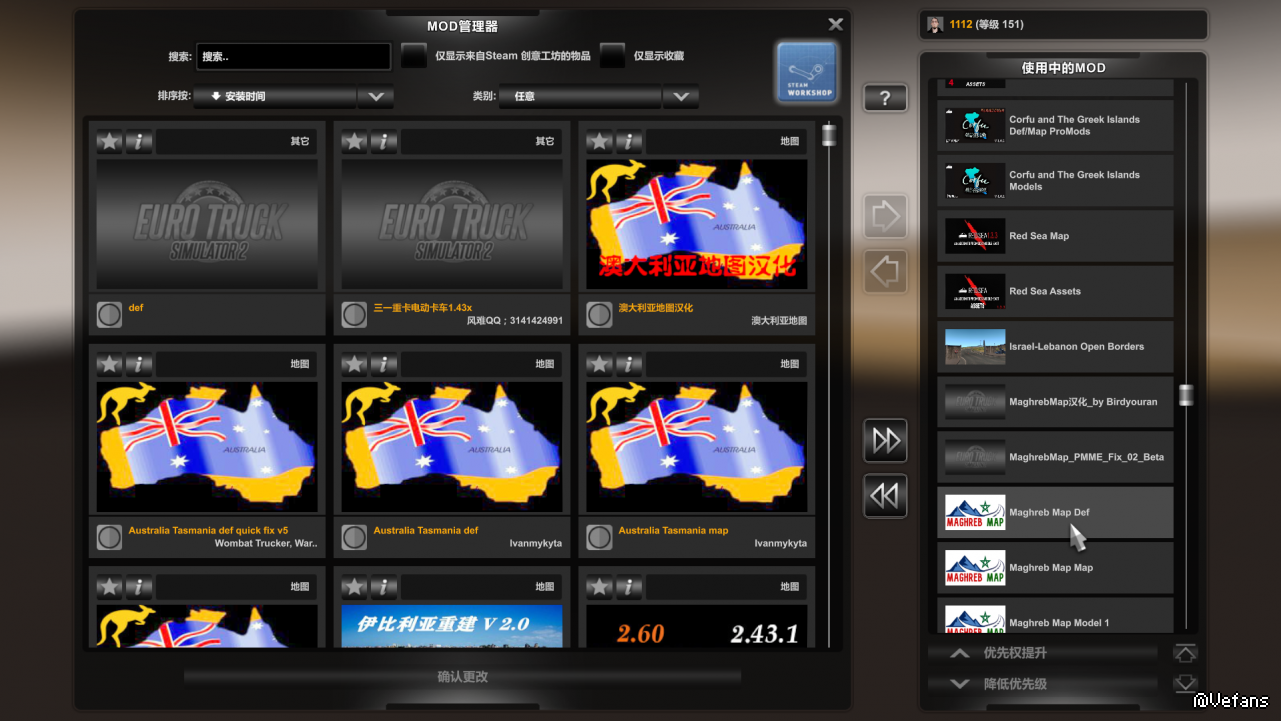The image size is (1281, 721).
Task: Click the mod list scrollbar handle
Action: (x=829, y=135)
